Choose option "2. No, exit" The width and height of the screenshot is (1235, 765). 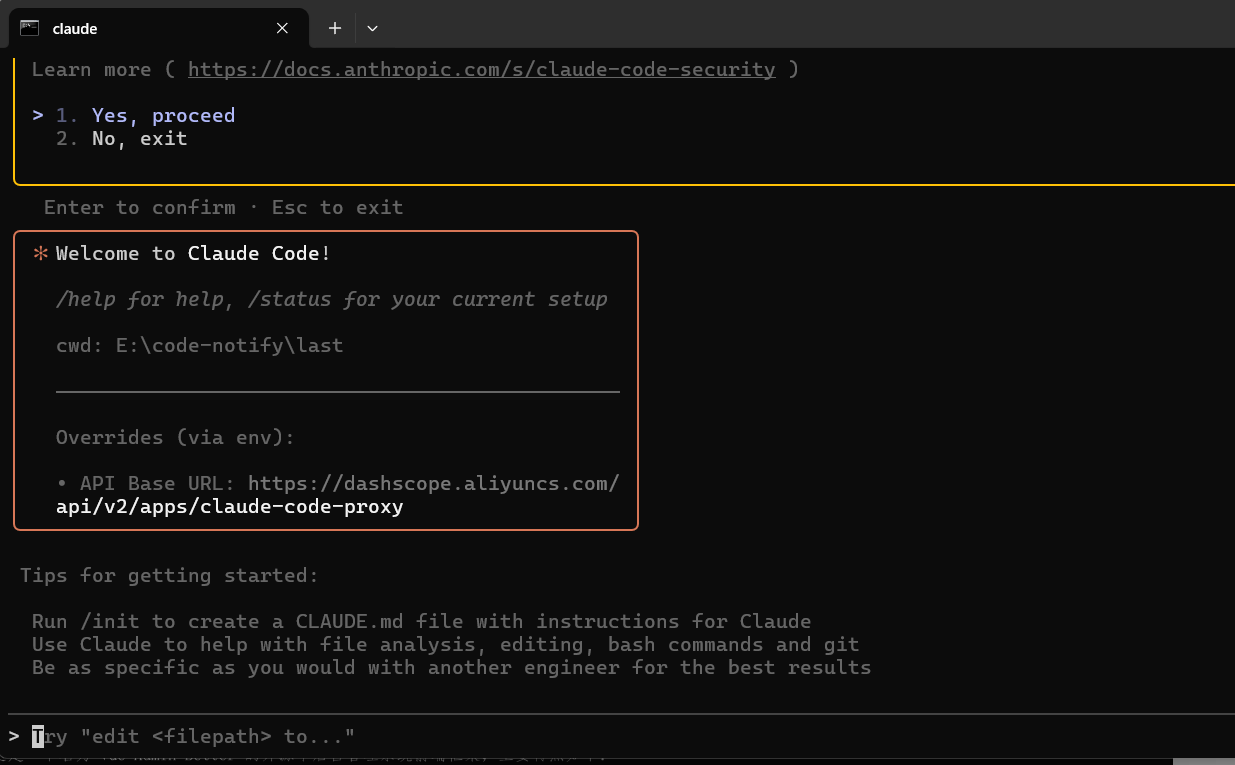(121, 138)
